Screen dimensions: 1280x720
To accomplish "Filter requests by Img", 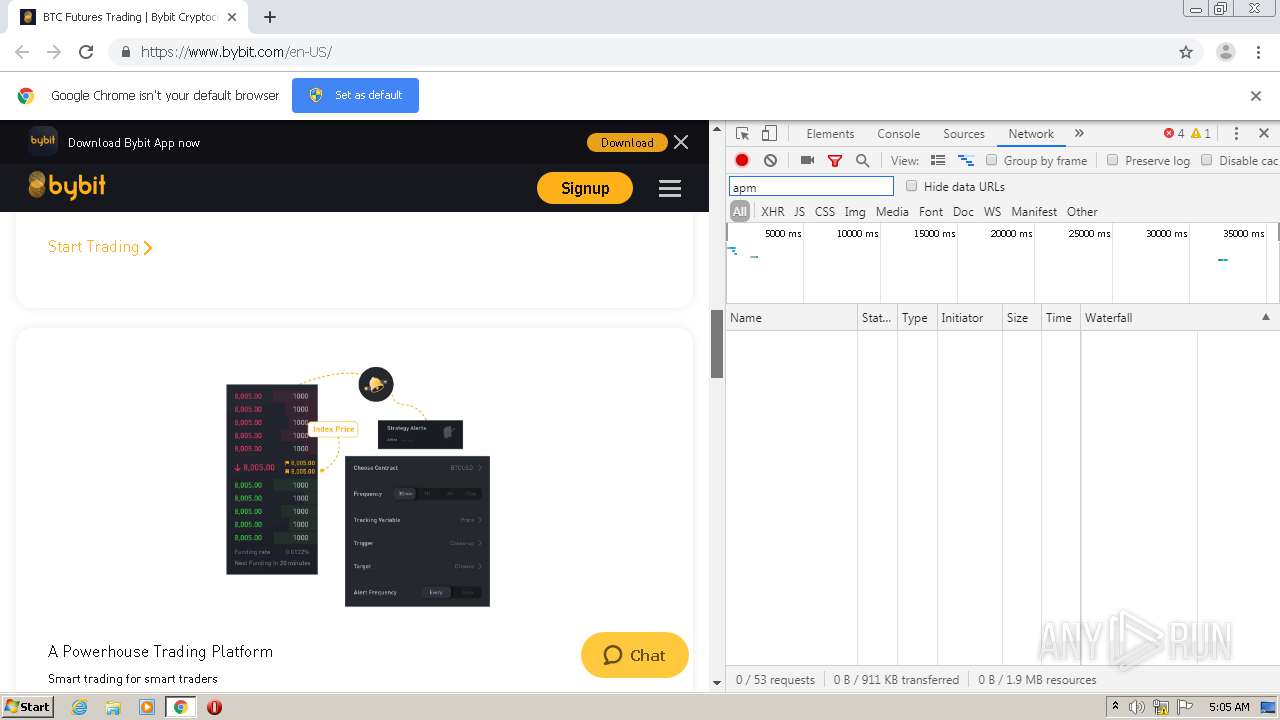I will pos(855,212).
